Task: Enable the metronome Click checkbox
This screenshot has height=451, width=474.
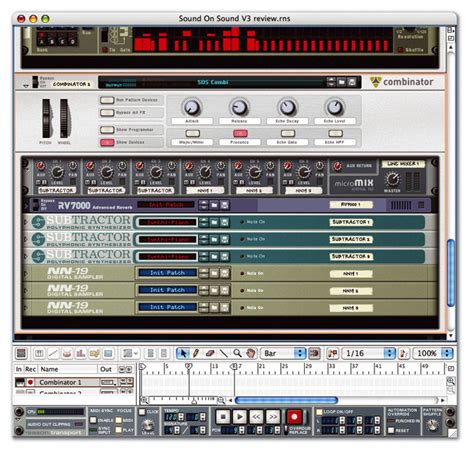Action: click(142, 412)
